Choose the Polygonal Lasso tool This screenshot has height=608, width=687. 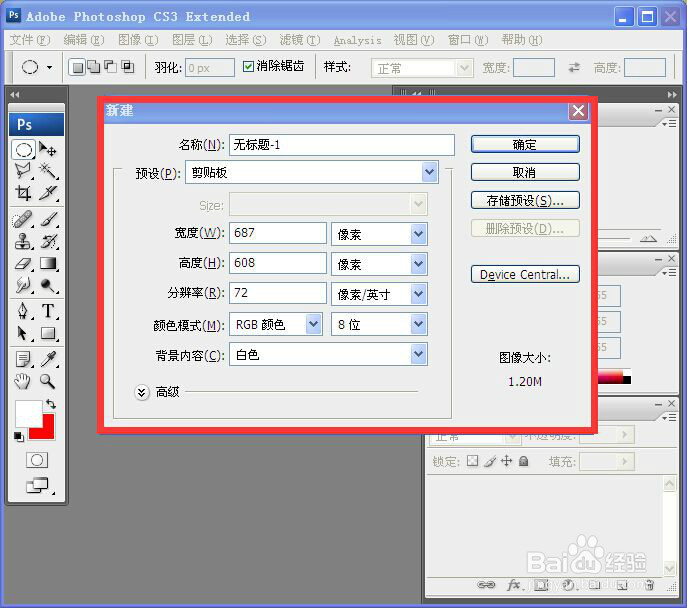[23, 170]
